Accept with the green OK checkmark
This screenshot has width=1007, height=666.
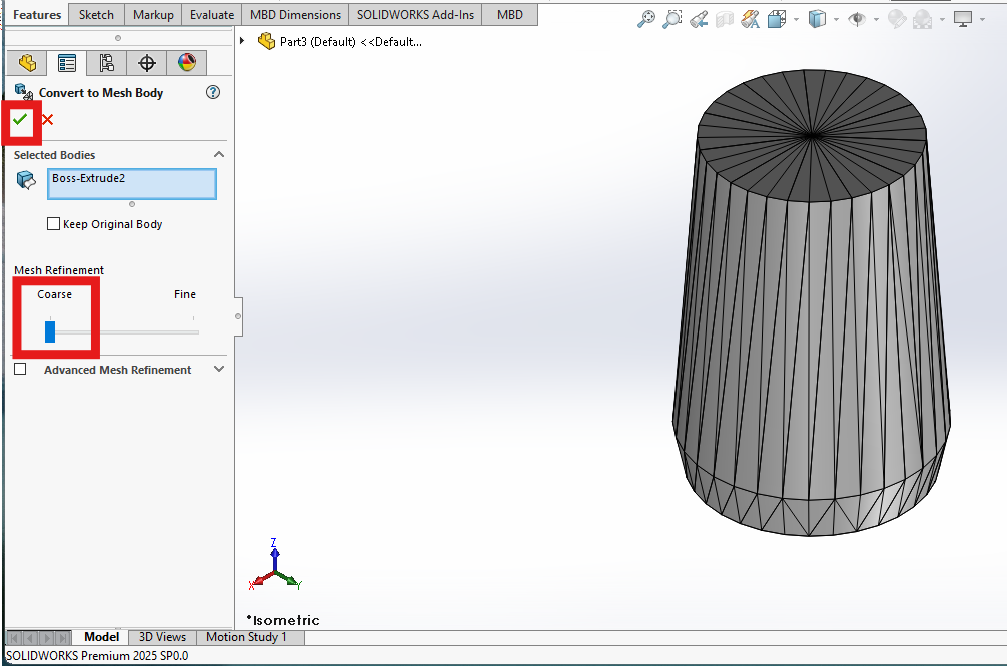(20, 119)
